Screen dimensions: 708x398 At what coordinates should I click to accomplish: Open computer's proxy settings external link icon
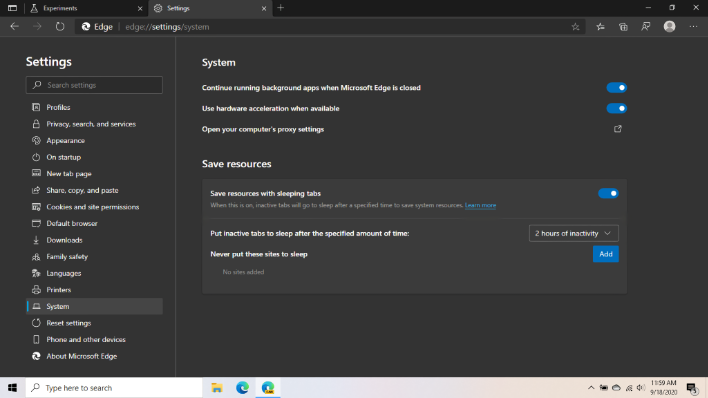coord(618,129)
